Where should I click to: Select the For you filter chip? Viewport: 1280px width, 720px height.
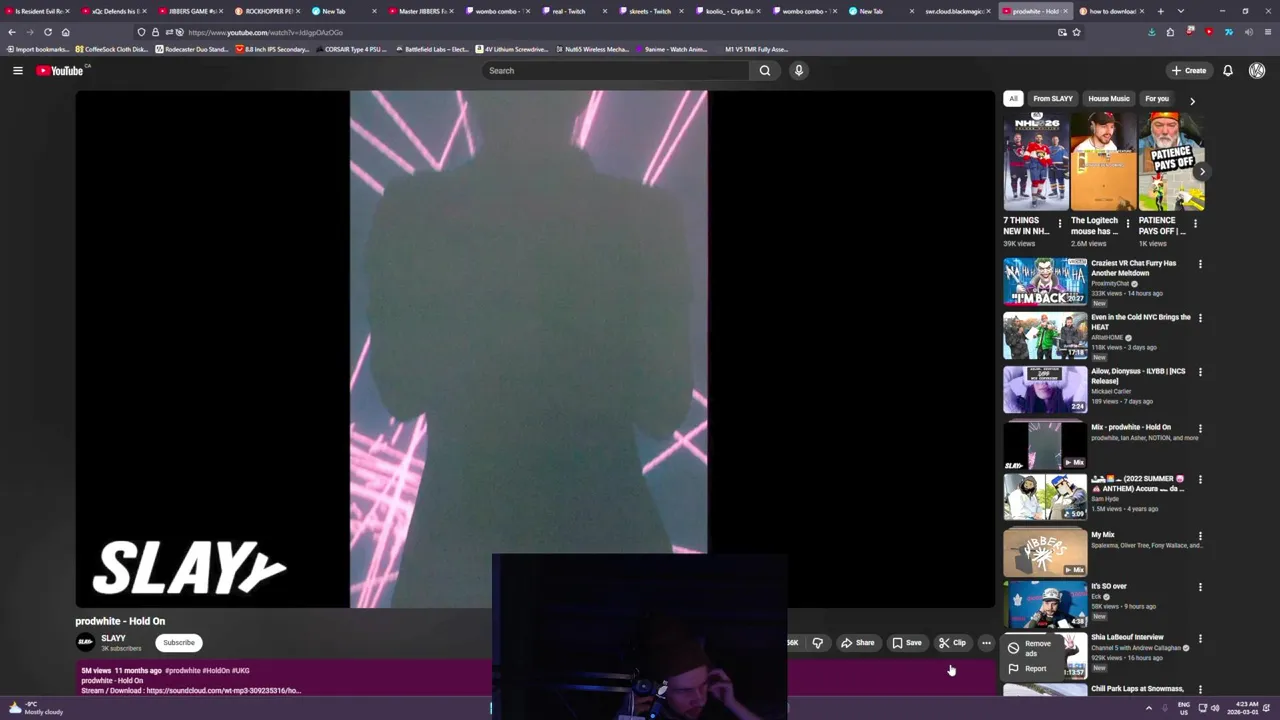coord(1157,99)
